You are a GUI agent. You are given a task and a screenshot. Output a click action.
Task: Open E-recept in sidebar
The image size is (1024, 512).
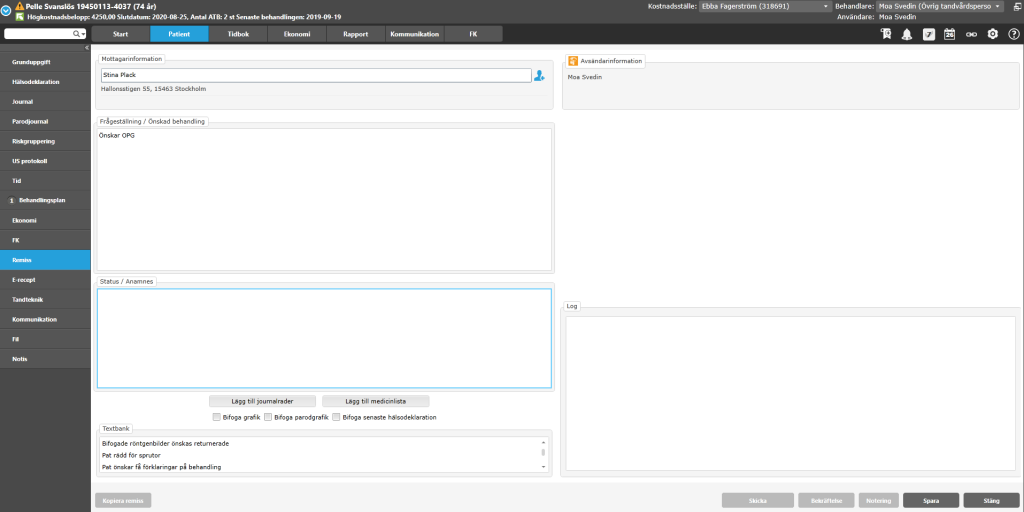[45, 280]
